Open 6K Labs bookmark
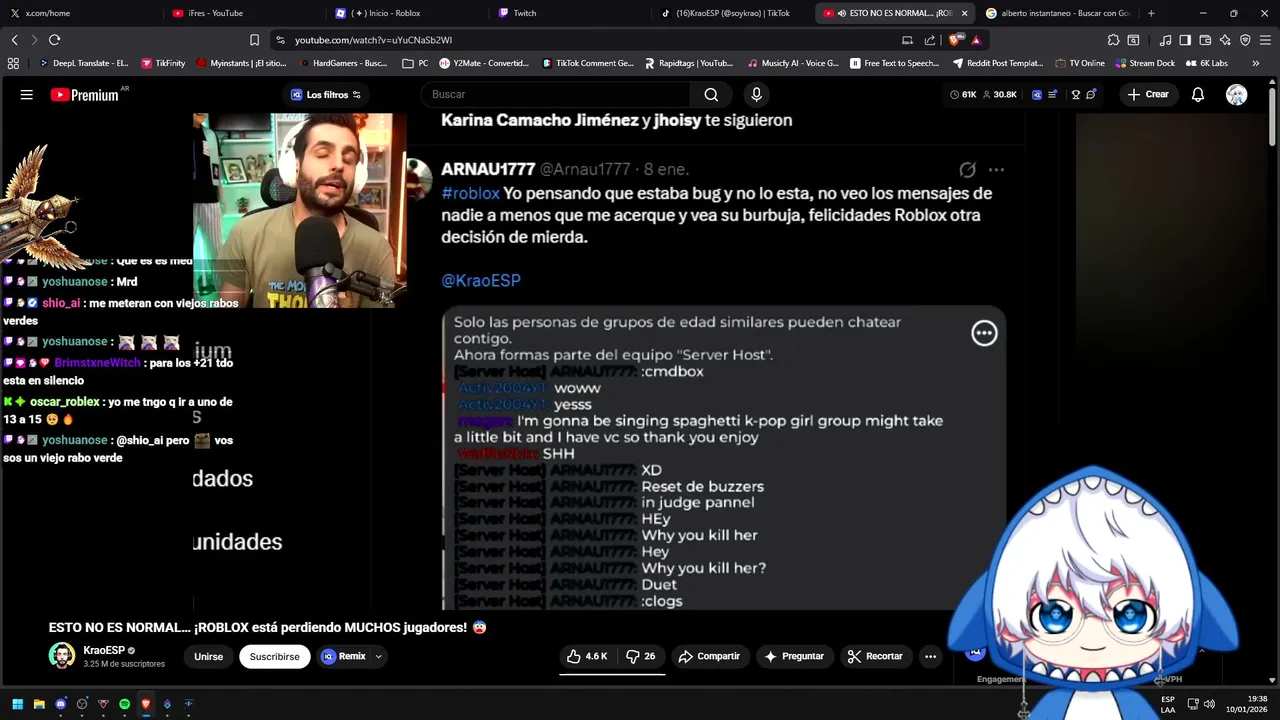 coord(1206,63)
